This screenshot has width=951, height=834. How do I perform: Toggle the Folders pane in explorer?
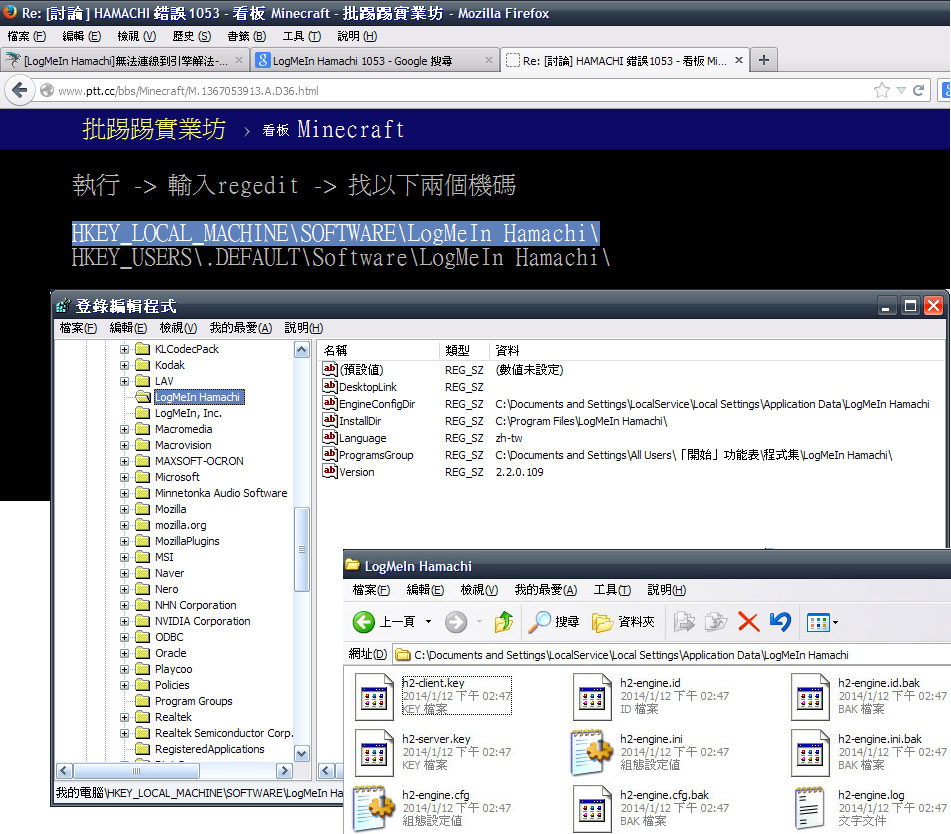(623, 622)
